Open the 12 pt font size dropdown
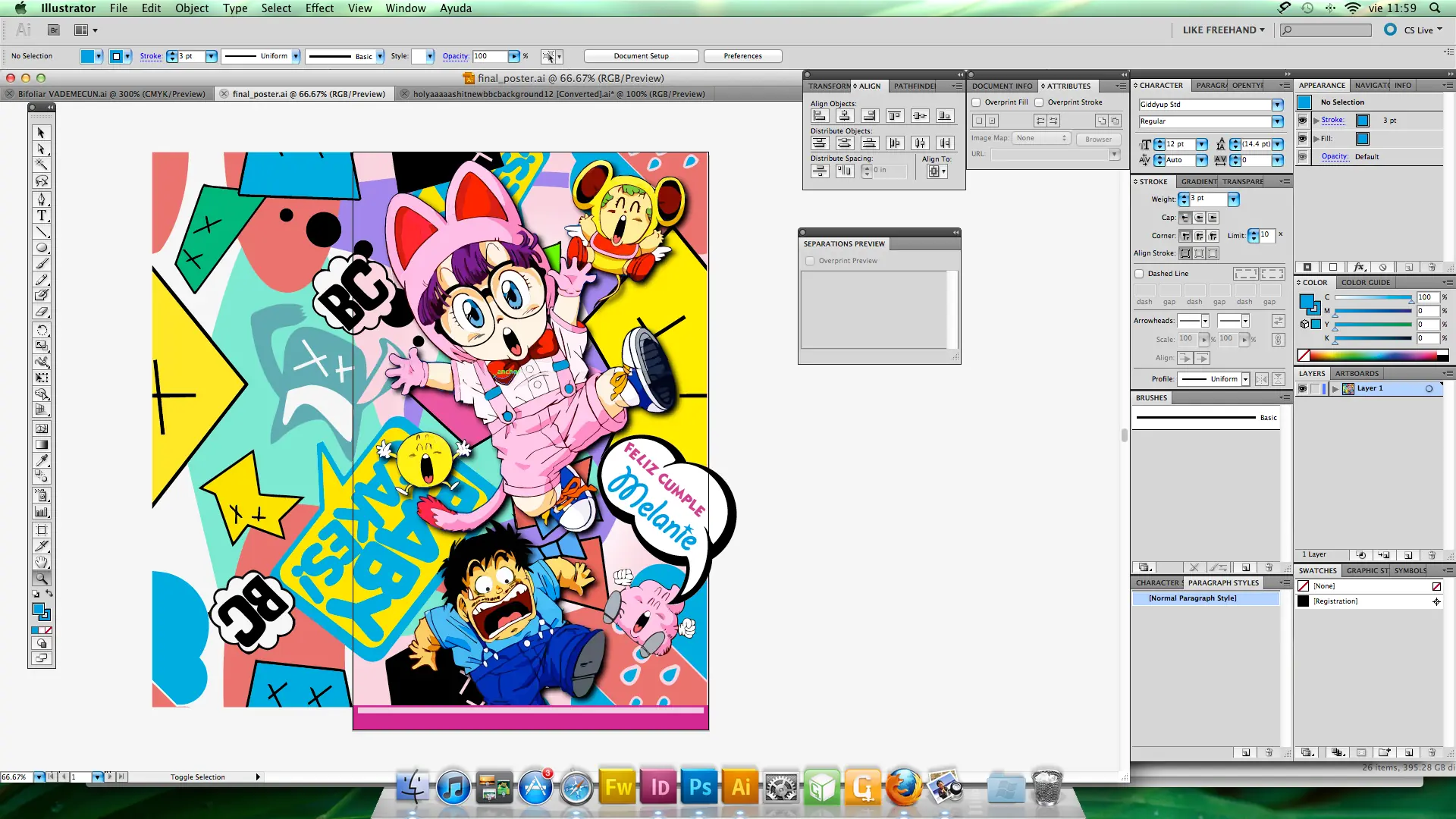Image resolution: width=1456 pixels, height=819 pixels. (1202, 144)
